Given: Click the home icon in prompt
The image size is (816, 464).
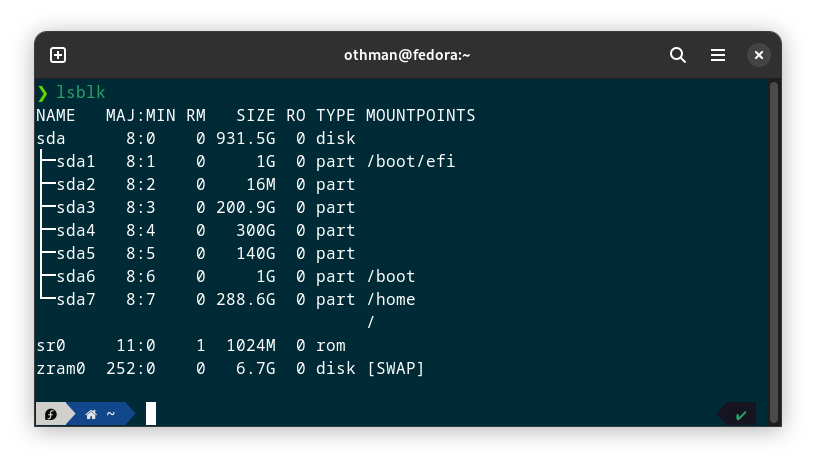Looking at the screenshot, I should coord(91,414).
